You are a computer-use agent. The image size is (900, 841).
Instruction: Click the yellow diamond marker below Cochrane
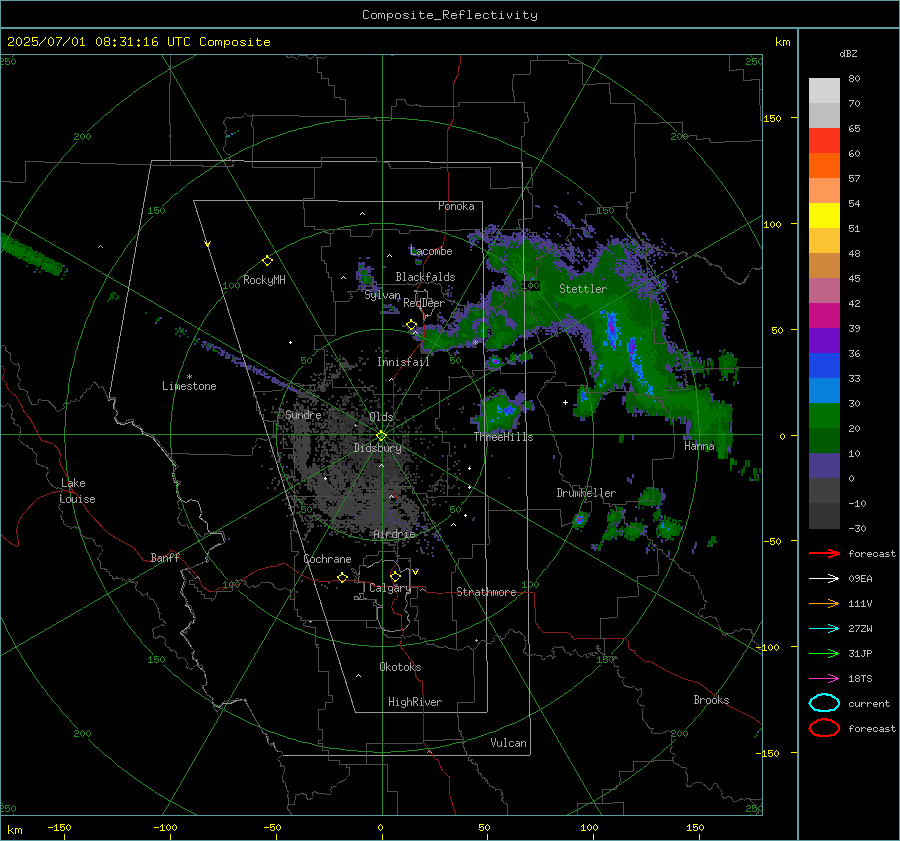343,577
